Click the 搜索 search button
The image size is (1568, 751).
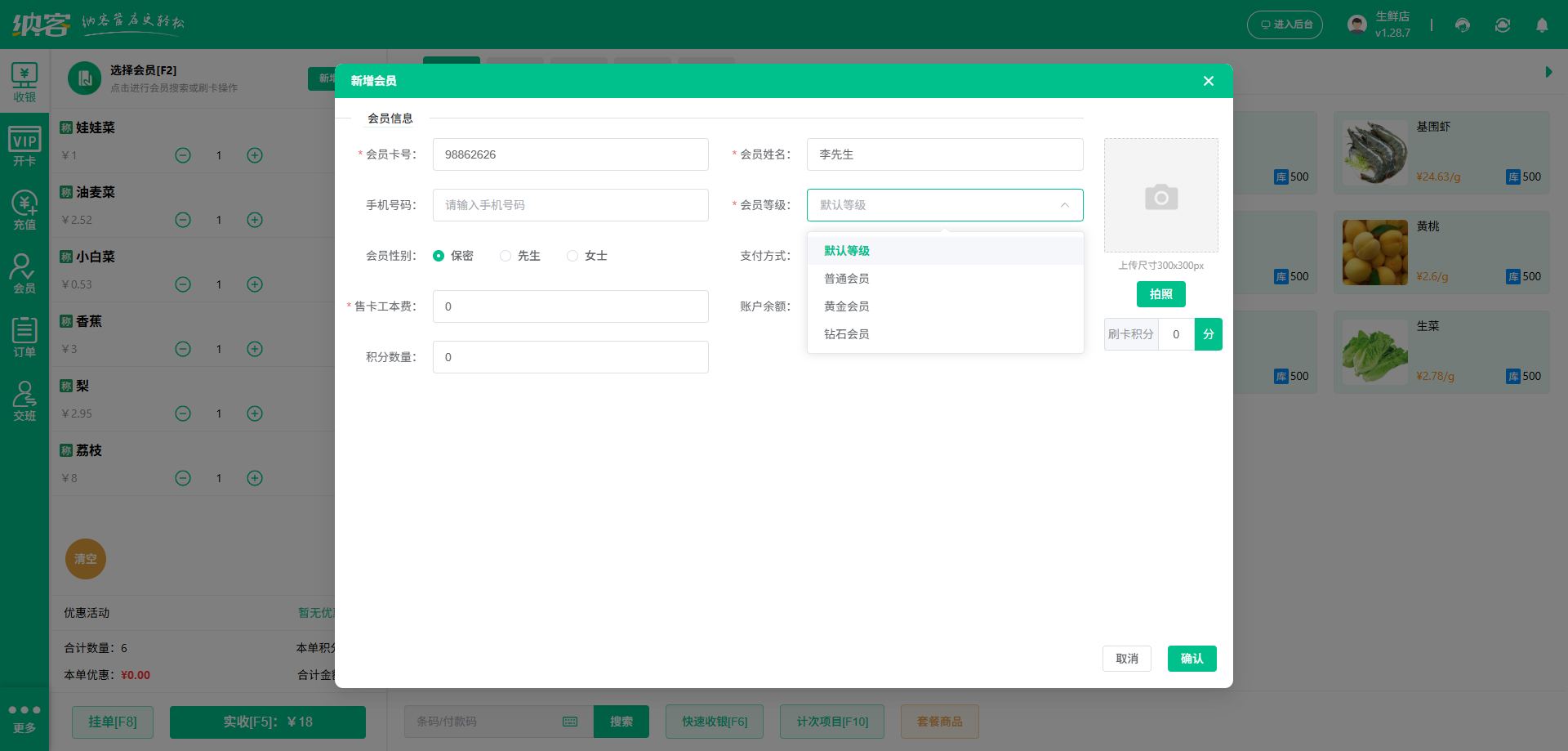[x=621, y=722]
